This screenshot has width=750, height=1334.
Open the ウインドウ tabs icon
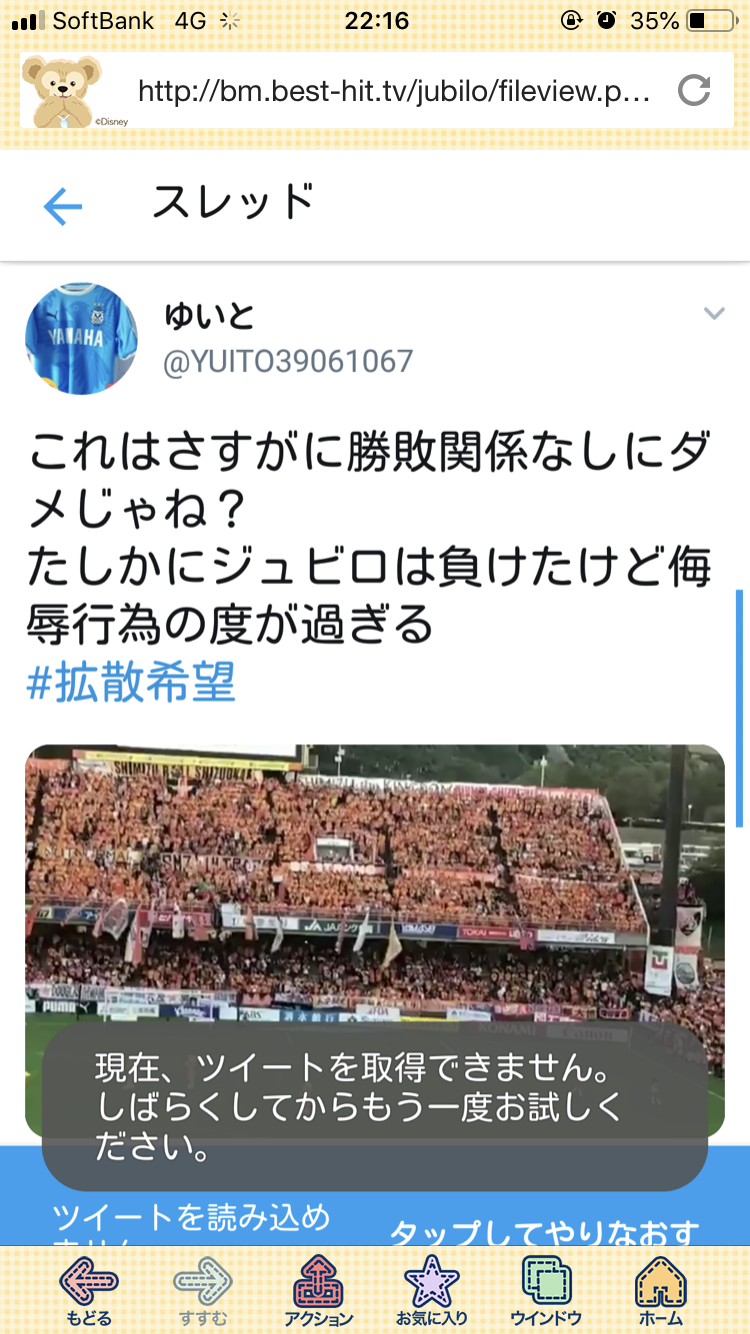click(547, 1290)
